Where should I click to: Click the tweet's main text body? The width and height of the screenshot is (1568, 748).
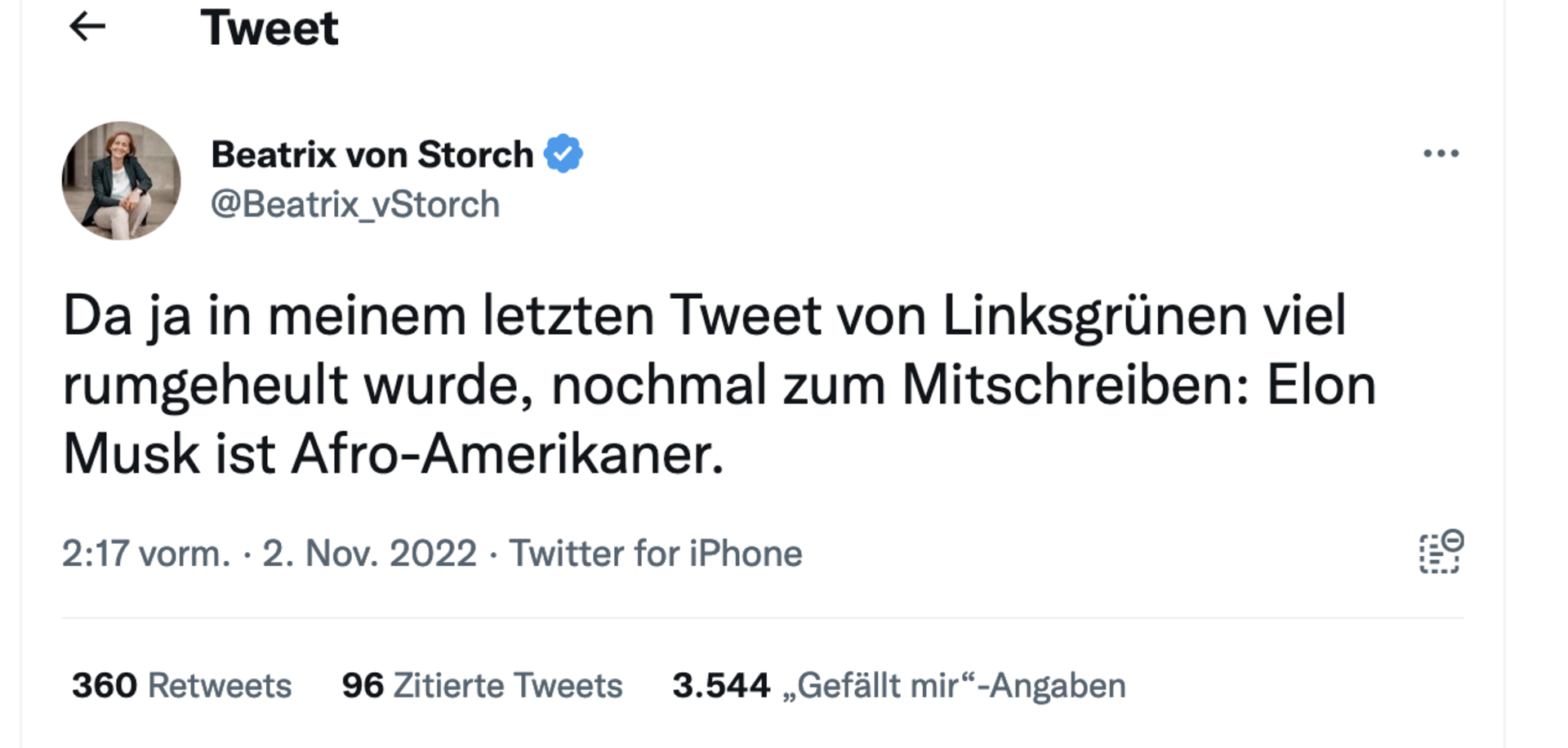719,384
